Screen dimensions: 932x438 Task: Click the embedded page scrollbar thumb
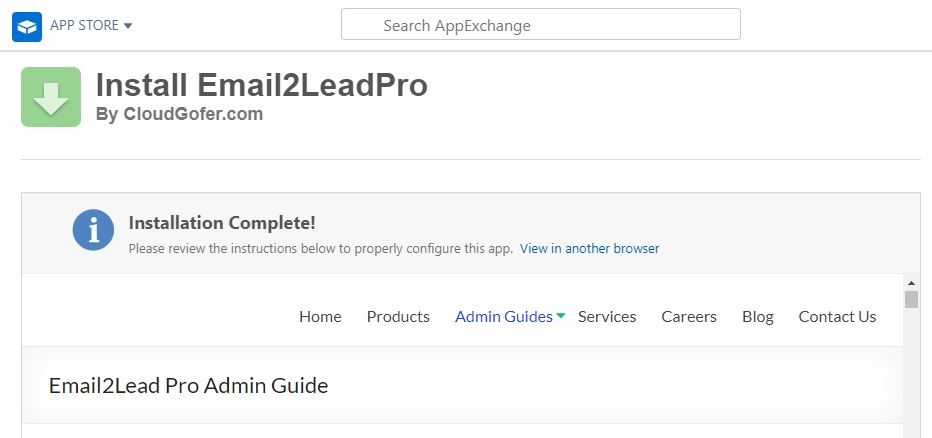(911, 300)
